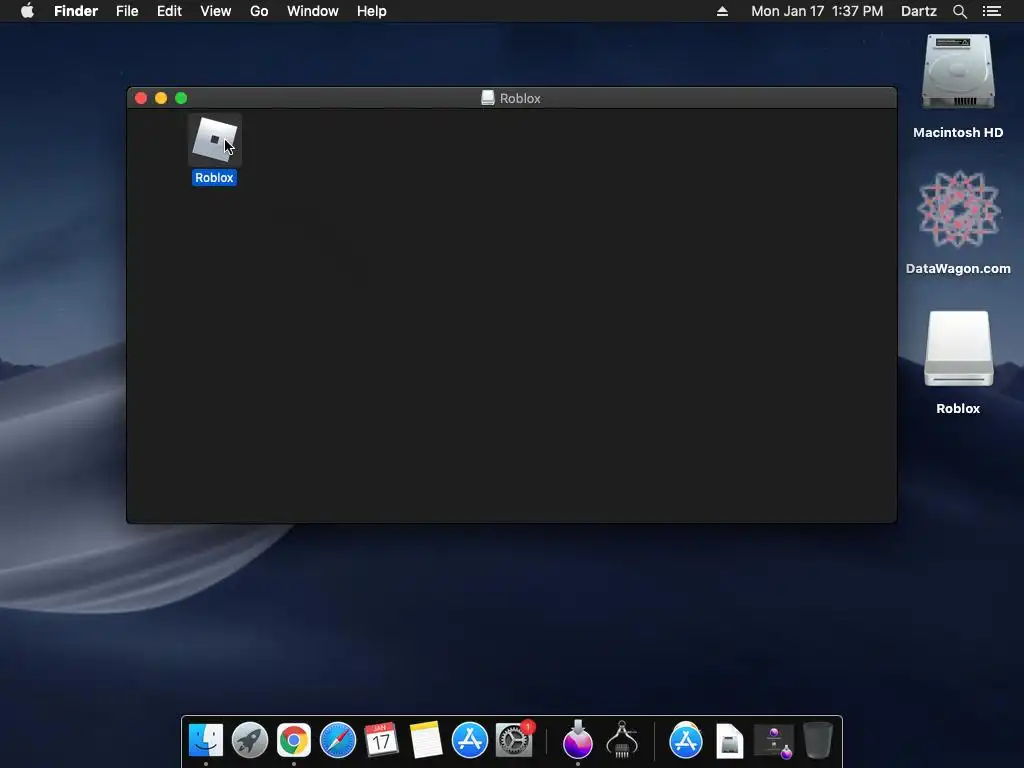Launch Google Chrome from the Dock
1024x768 pixels.
coord(294,741)
